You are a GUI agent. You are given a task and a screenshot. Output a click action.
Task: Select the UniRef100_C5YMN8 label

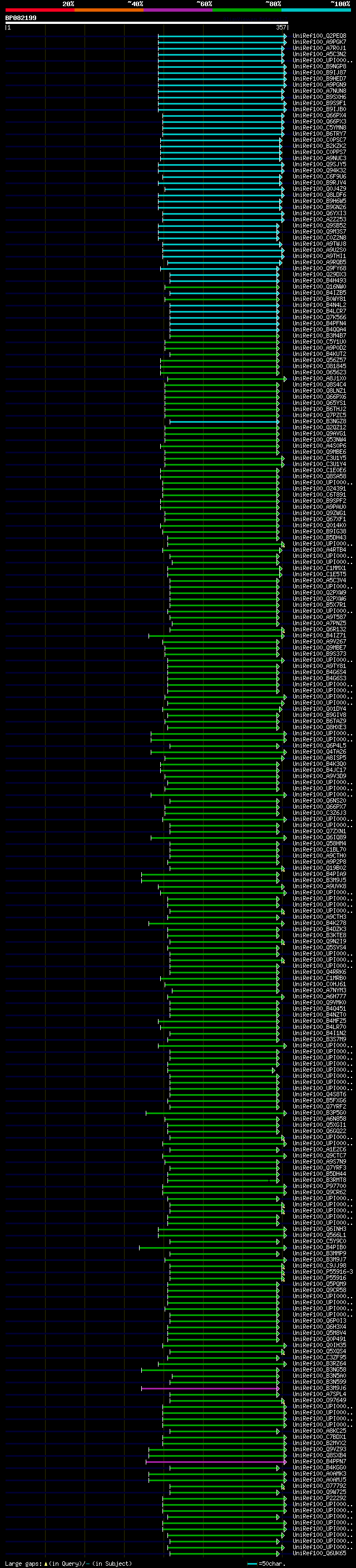(319, 128)
